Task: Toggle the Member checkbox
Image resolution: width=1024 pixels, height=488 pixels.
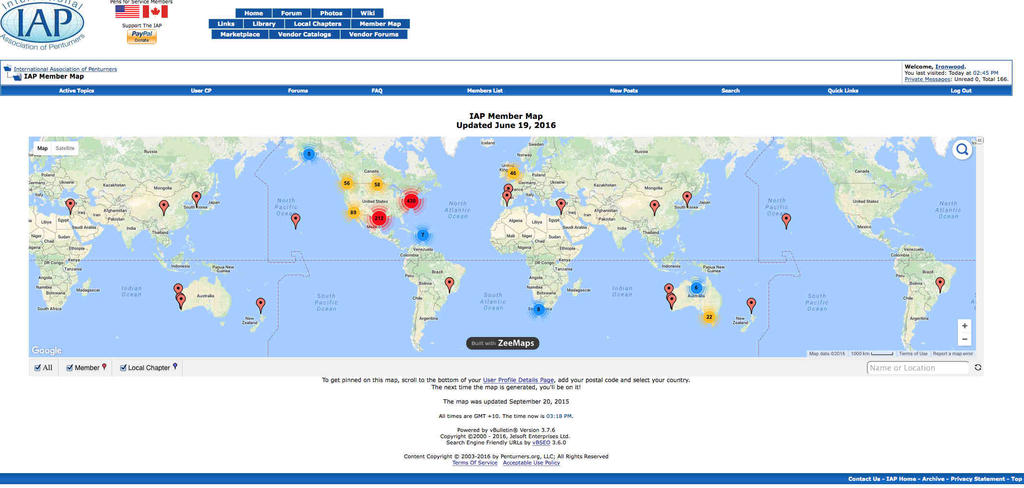Action: pos(70,368)
